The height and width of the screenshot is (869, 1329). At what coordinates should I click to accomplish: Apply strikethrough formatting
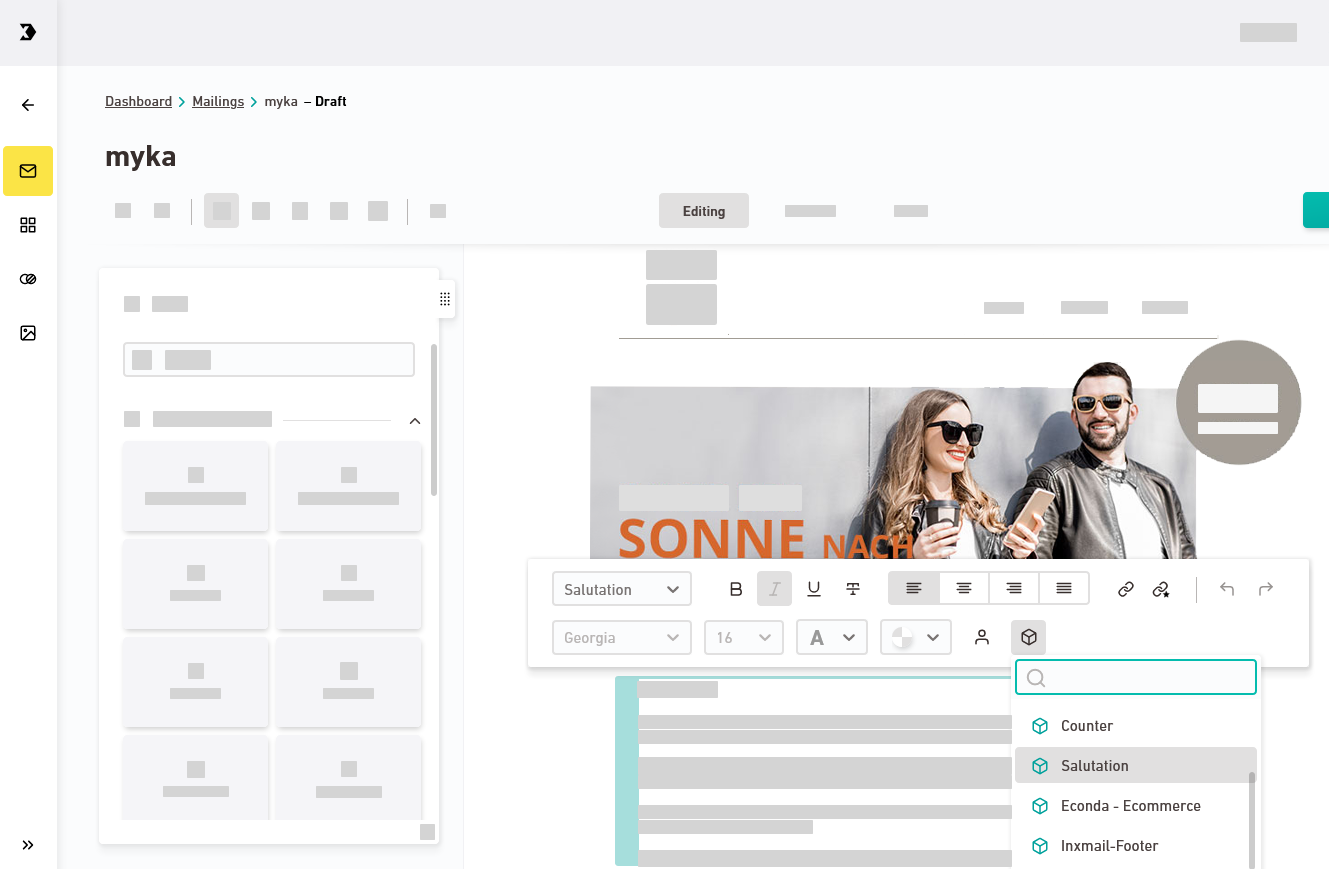coord(852,589)
